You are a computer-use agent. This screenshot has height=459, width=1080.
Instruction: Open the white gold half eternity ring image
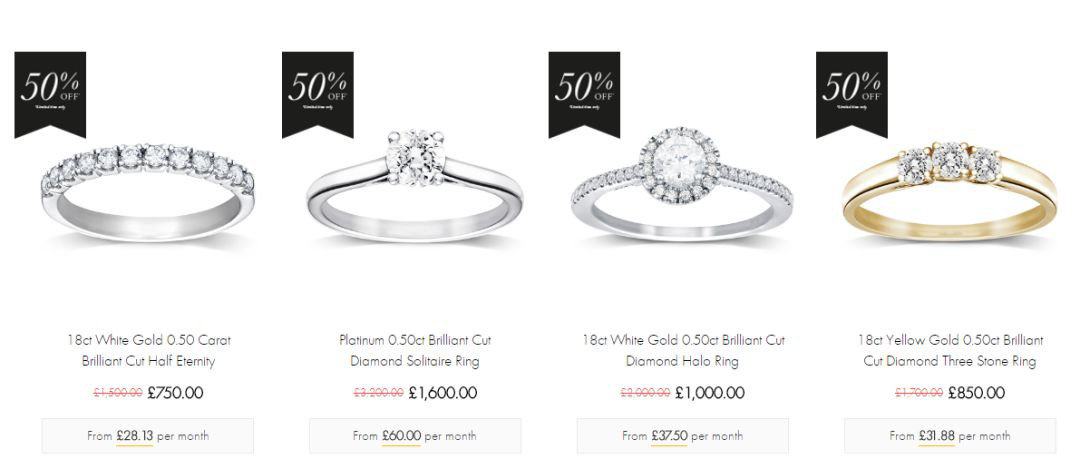point(147,193)
